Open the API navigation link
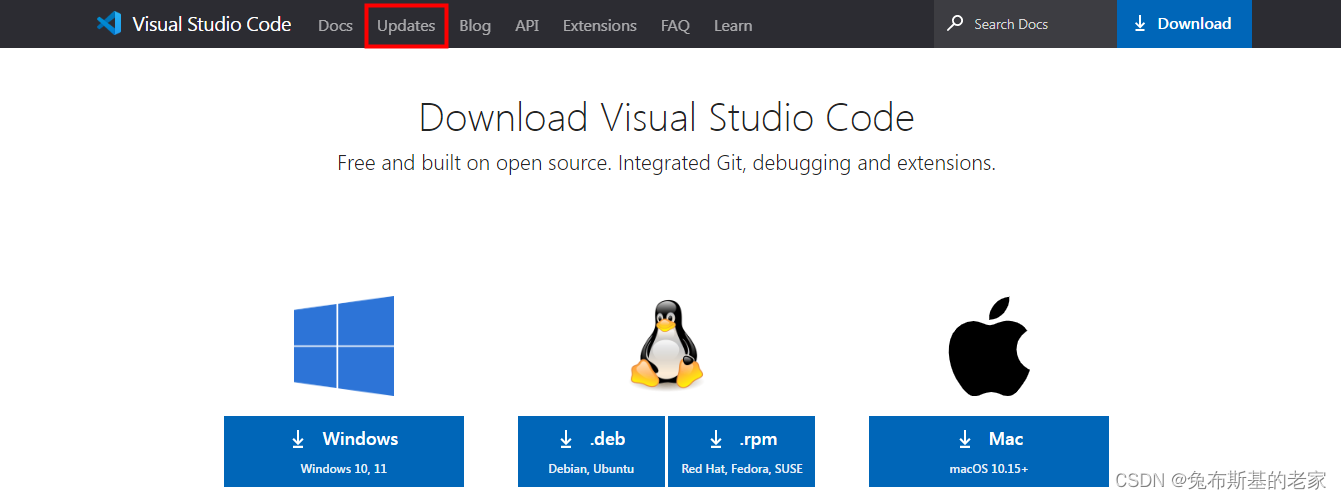The image size is (1341, 499). click(527, 25)
